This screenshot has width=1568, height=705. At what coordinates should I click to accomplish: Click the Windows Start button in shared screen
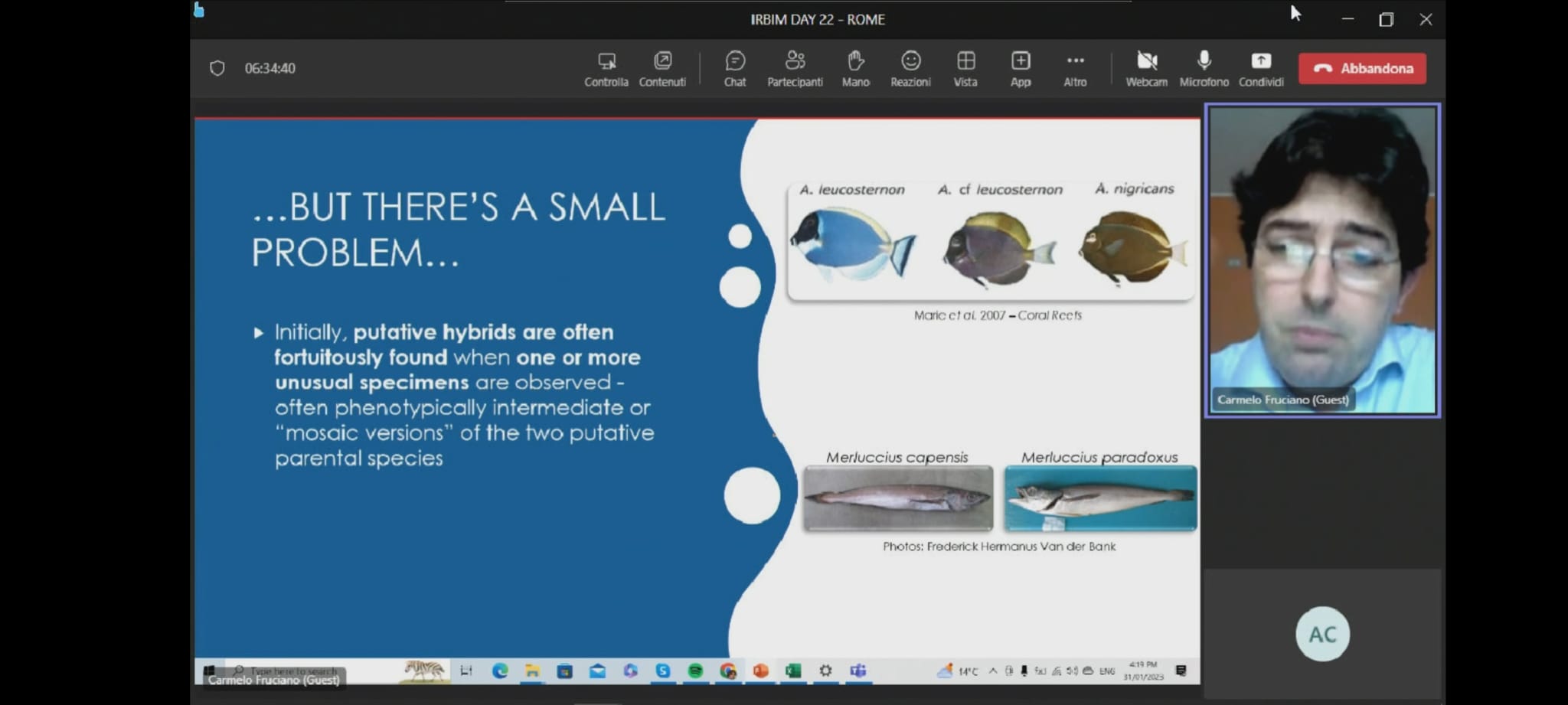209,671
